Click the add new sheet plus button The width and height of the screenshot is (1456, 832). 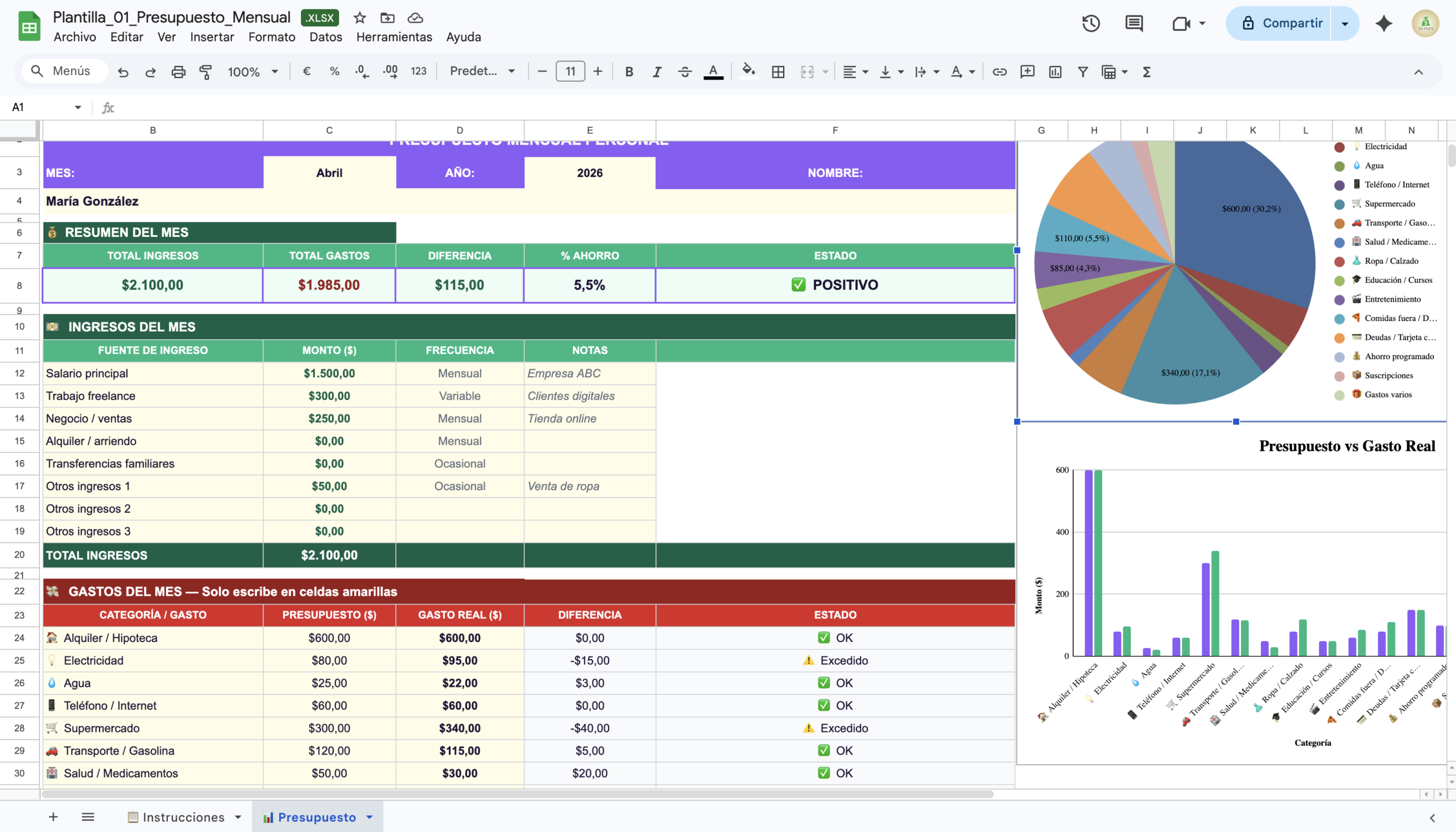pos(53,817)
